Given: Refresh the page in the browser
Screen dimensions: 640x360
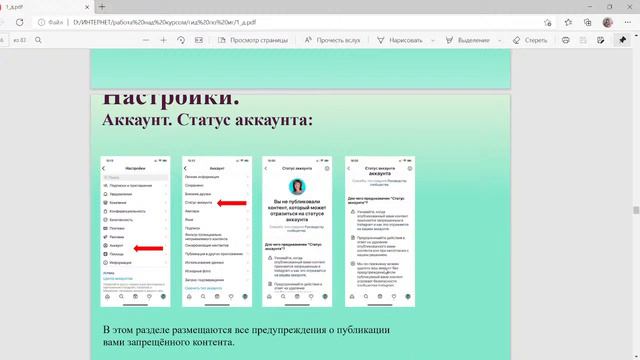Looking at the screenshot, I should pos(20,22).
